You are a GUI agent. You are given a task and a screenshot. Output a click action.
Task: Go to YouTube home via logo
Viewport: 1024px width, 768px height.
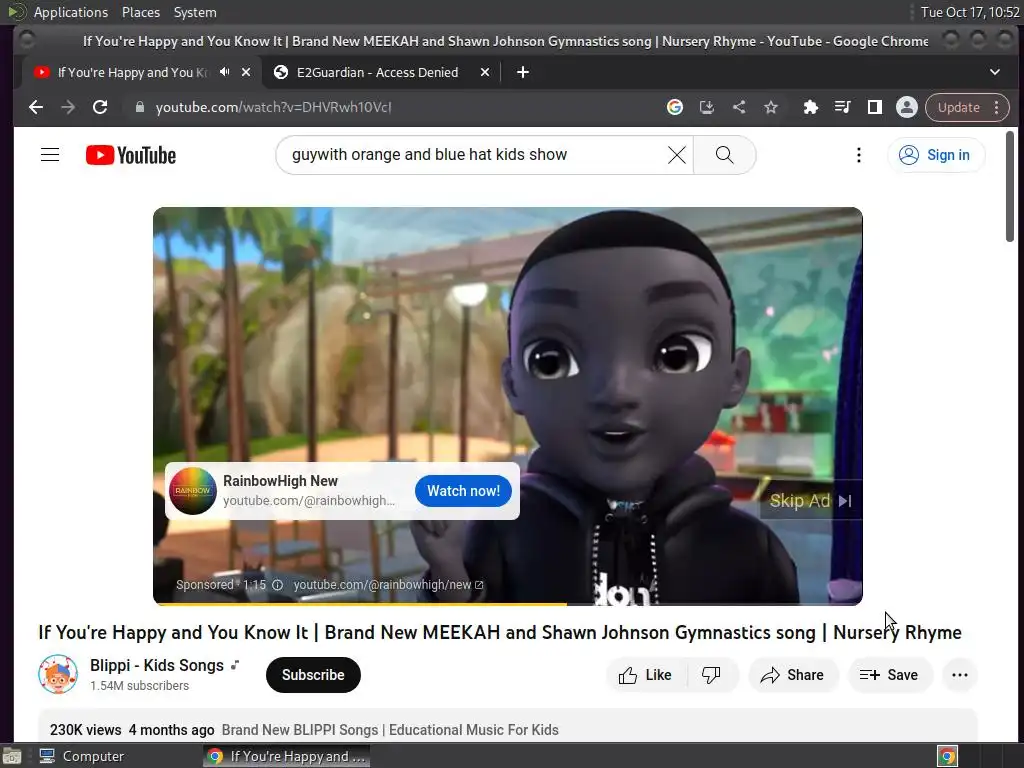point(131,155)
